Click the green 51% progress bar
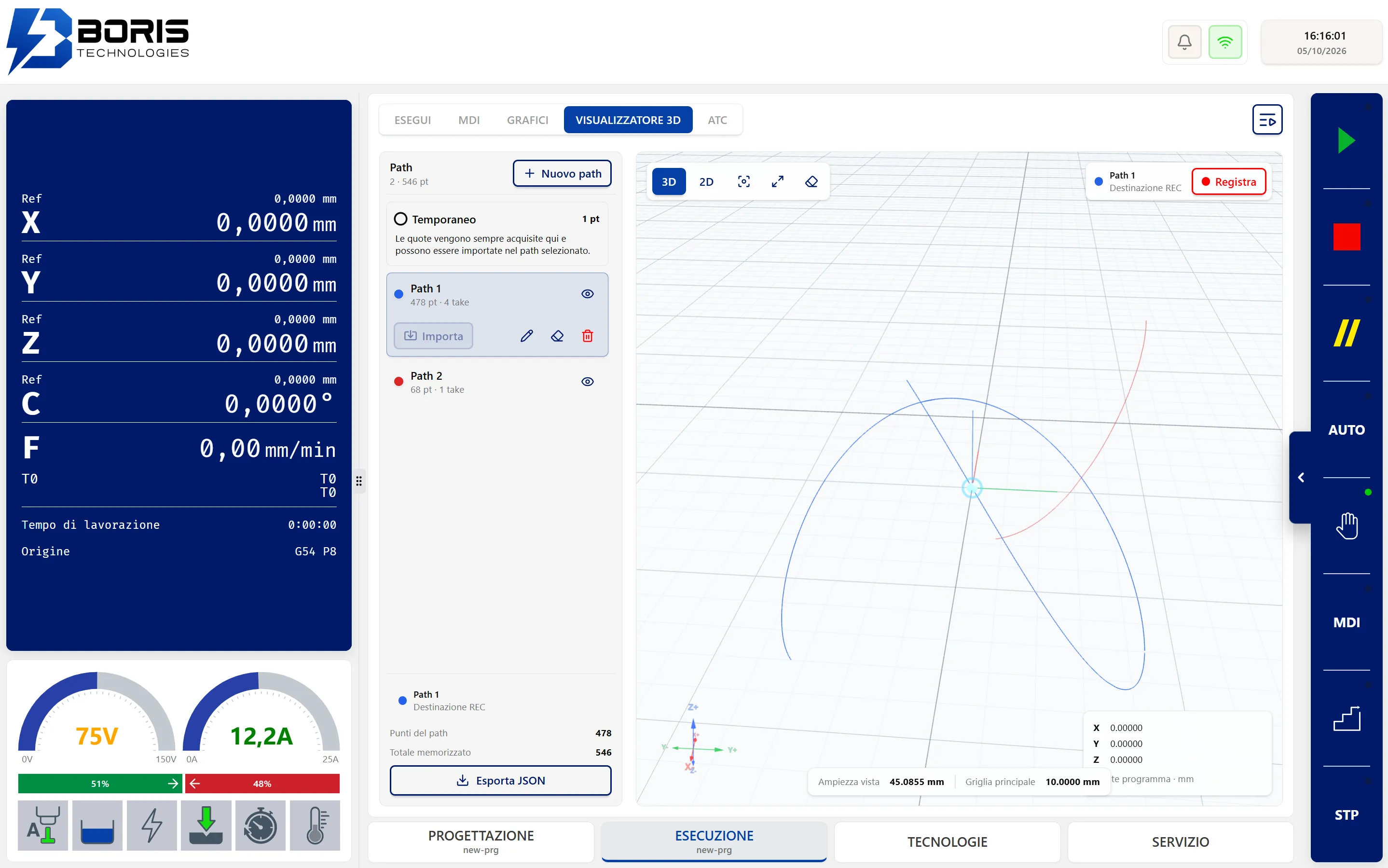1388x868 pixels. [100, 784]
